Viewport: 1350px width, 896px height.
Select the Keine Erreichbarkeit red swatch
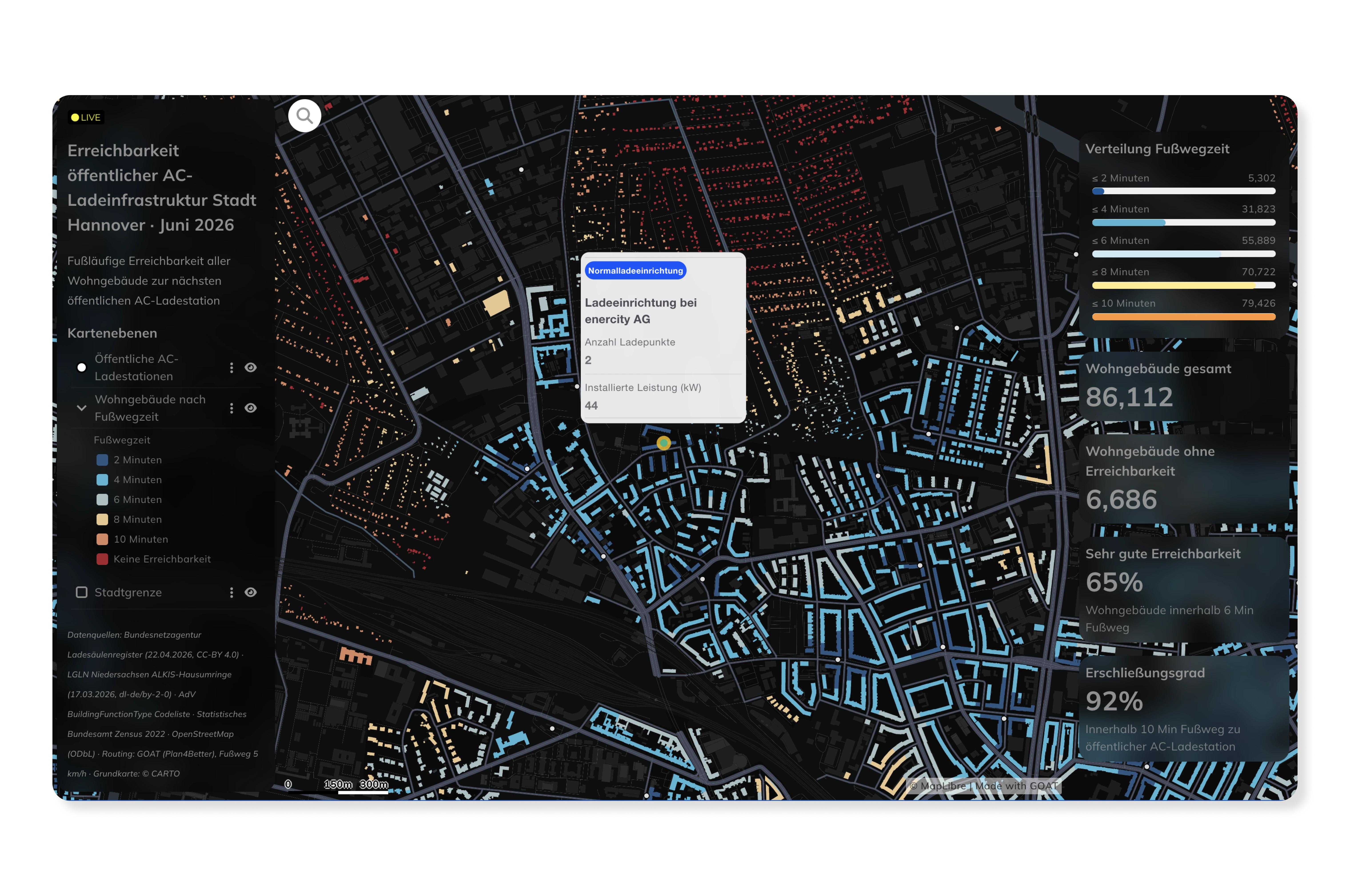102,559
